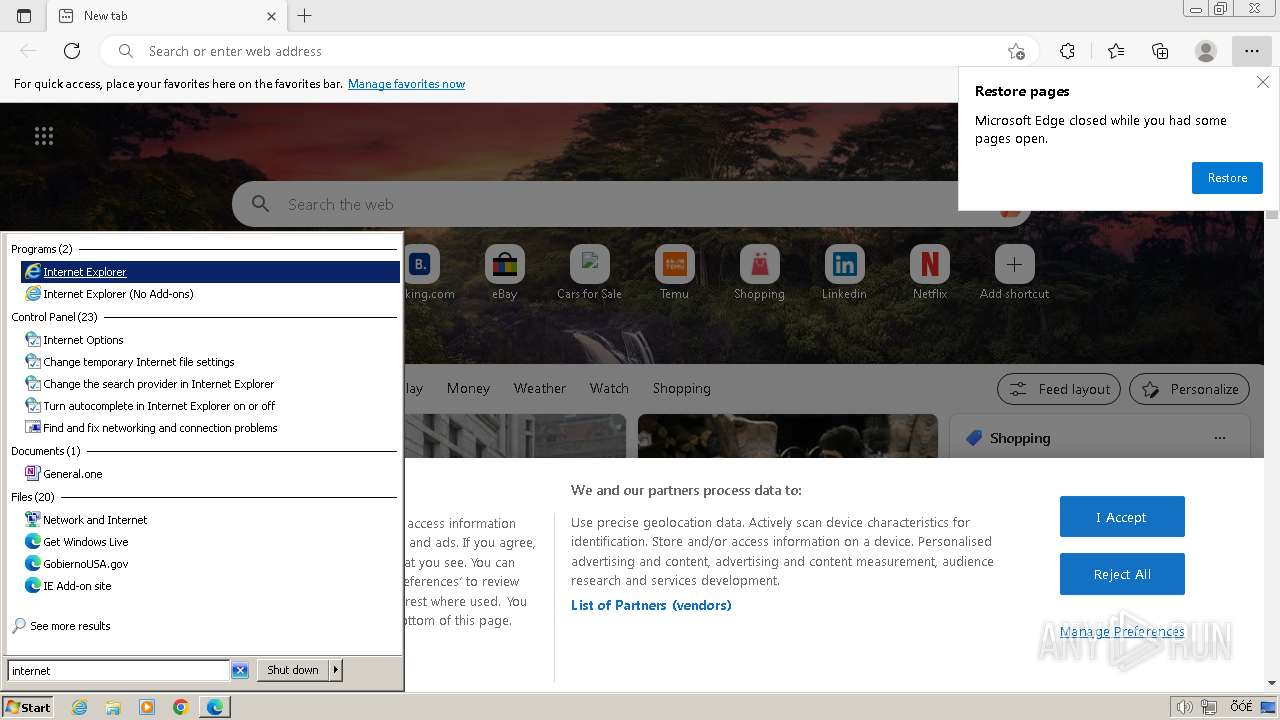
Task: Open the Temu shortcut tile
Action: tap(674, 273)
